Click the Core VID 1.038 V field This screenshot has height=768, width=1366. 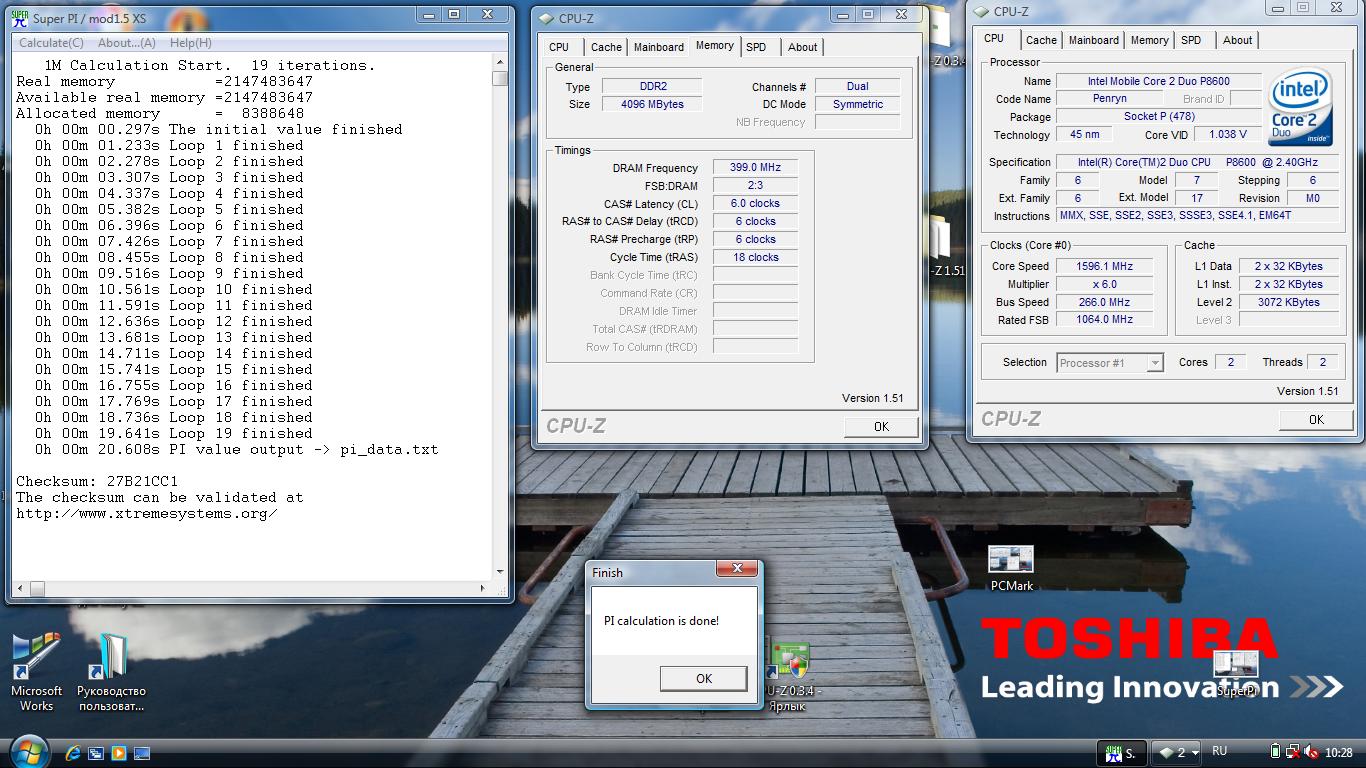click(1227, 134)
